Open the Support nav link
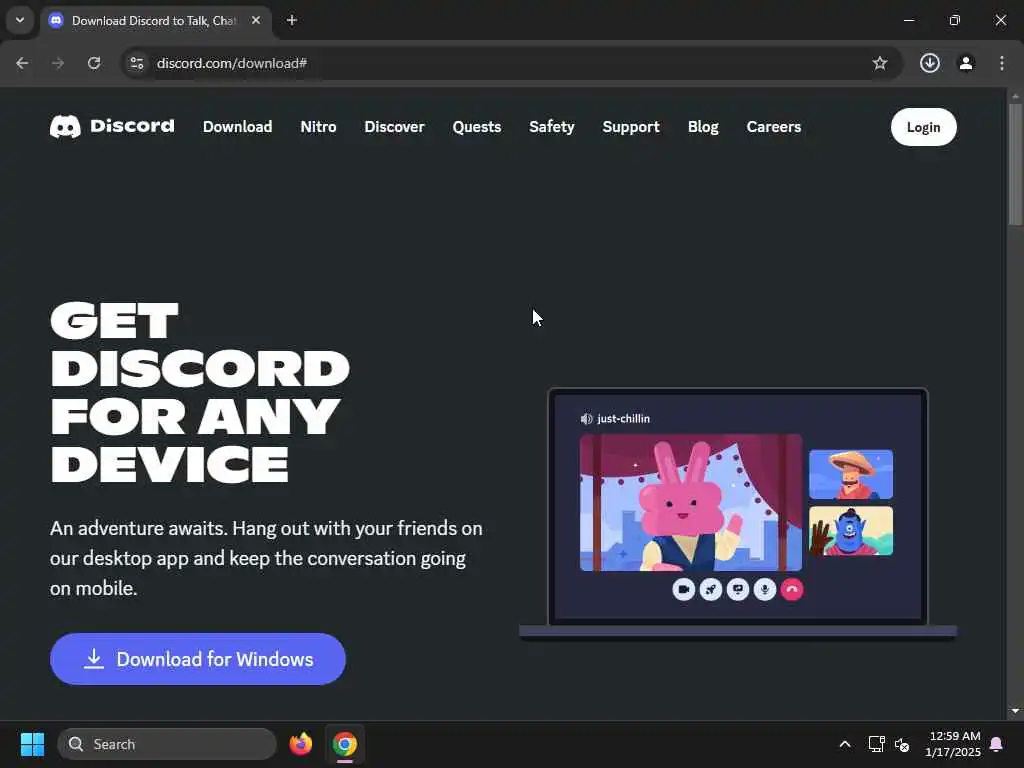This screenshot has width=1024, height=768. 631,127
